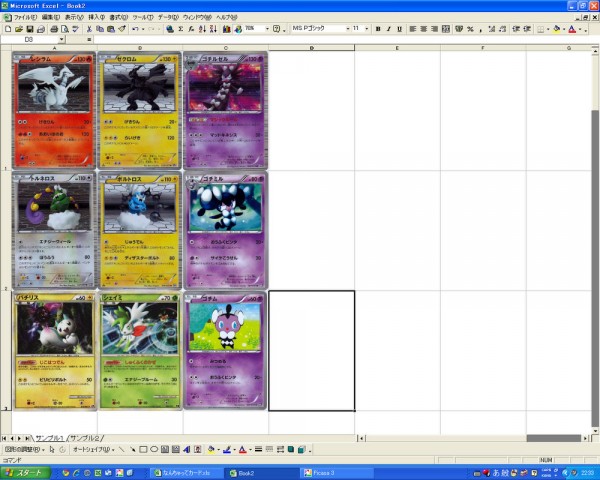The width and height of the screenshot is (600, 480).
Task: Select the Arrow drawing tool
Action: (x=132, y=449)
